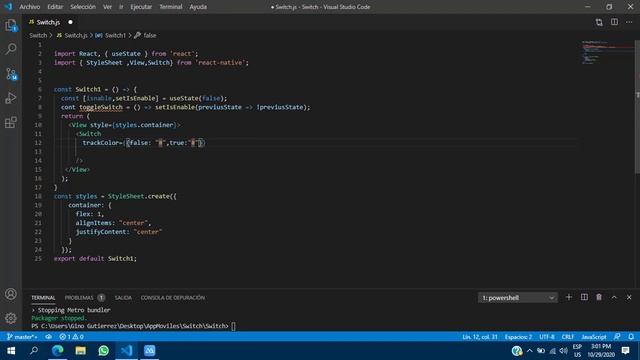The height and width of the screenshot is (360, 640).
Task: Open the Ayuda menu
Action: pos(198,7)
